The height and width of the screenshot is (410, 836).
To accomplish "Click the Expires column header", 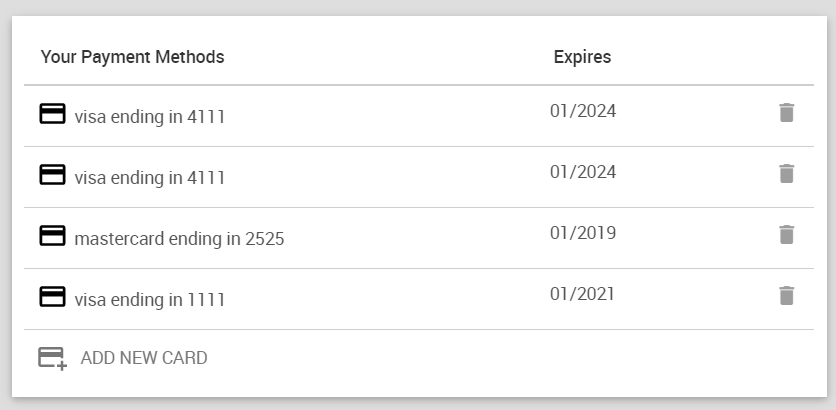I will pos(582,57).
